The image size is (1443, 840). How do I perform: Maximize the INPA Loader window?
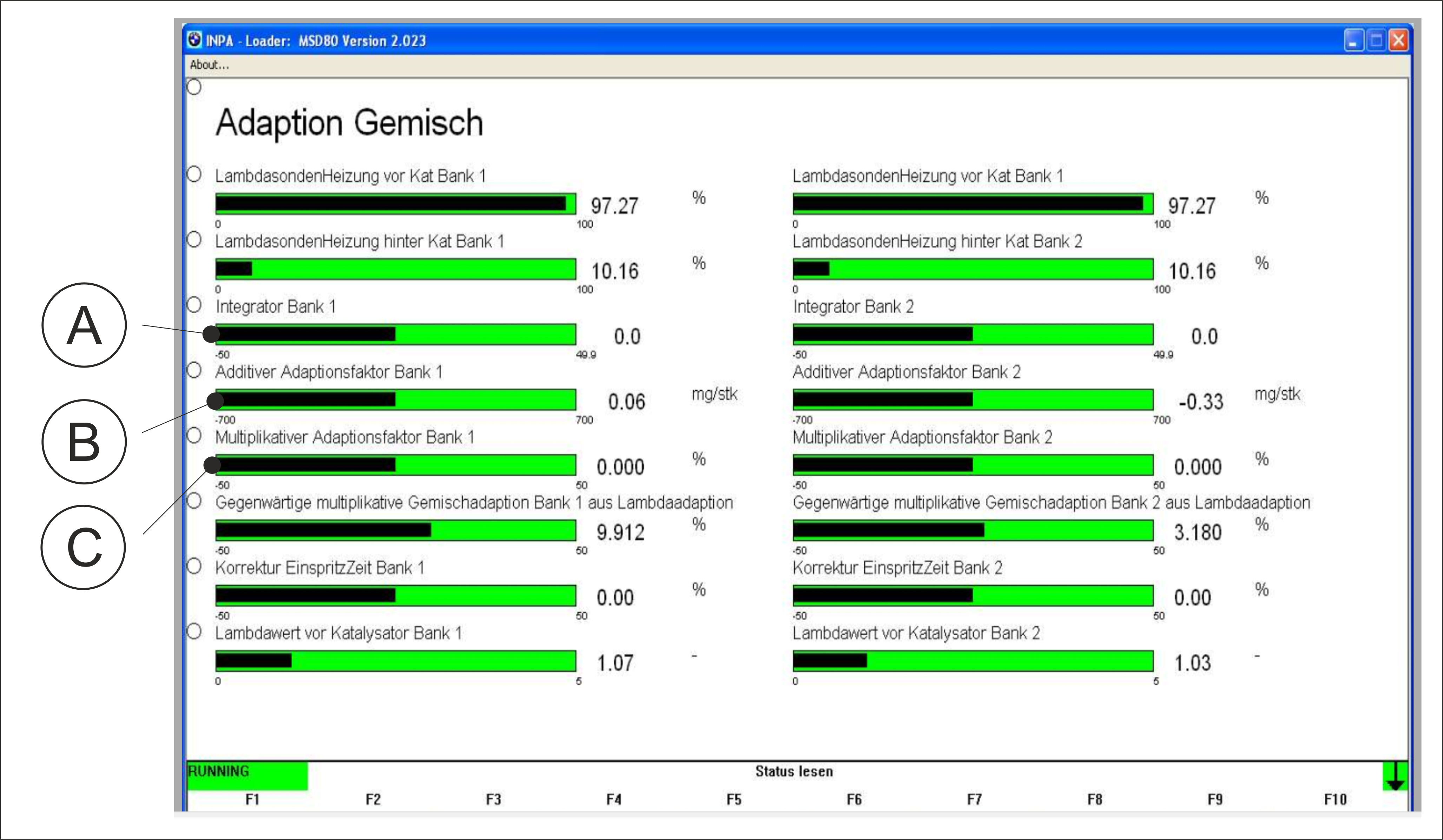point(1376,41)
